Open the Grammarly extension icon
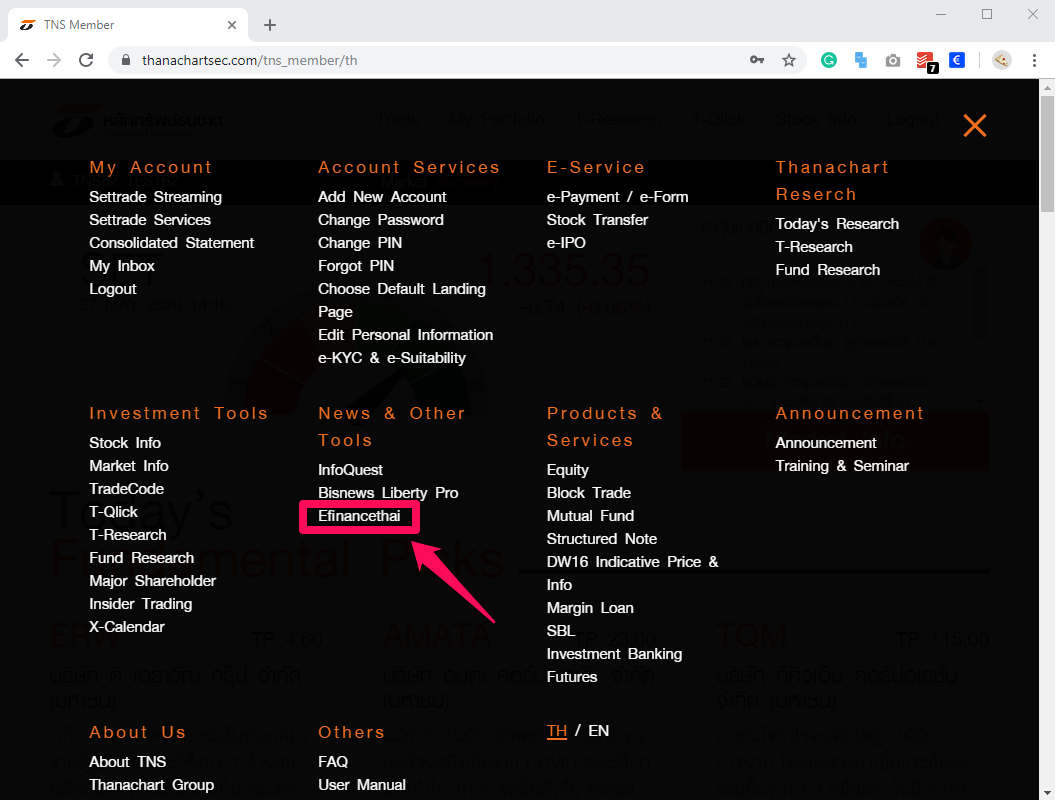The width and height of the screenshot is (1055, 800). pos(829,61)
